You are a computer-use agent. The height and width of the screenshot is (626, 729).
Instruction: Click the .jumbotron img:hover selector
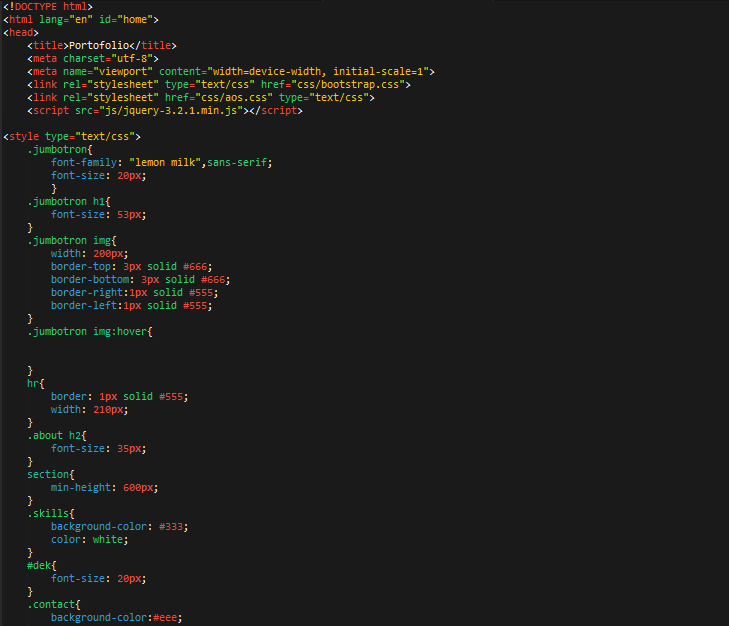click(x=89, y=332)
